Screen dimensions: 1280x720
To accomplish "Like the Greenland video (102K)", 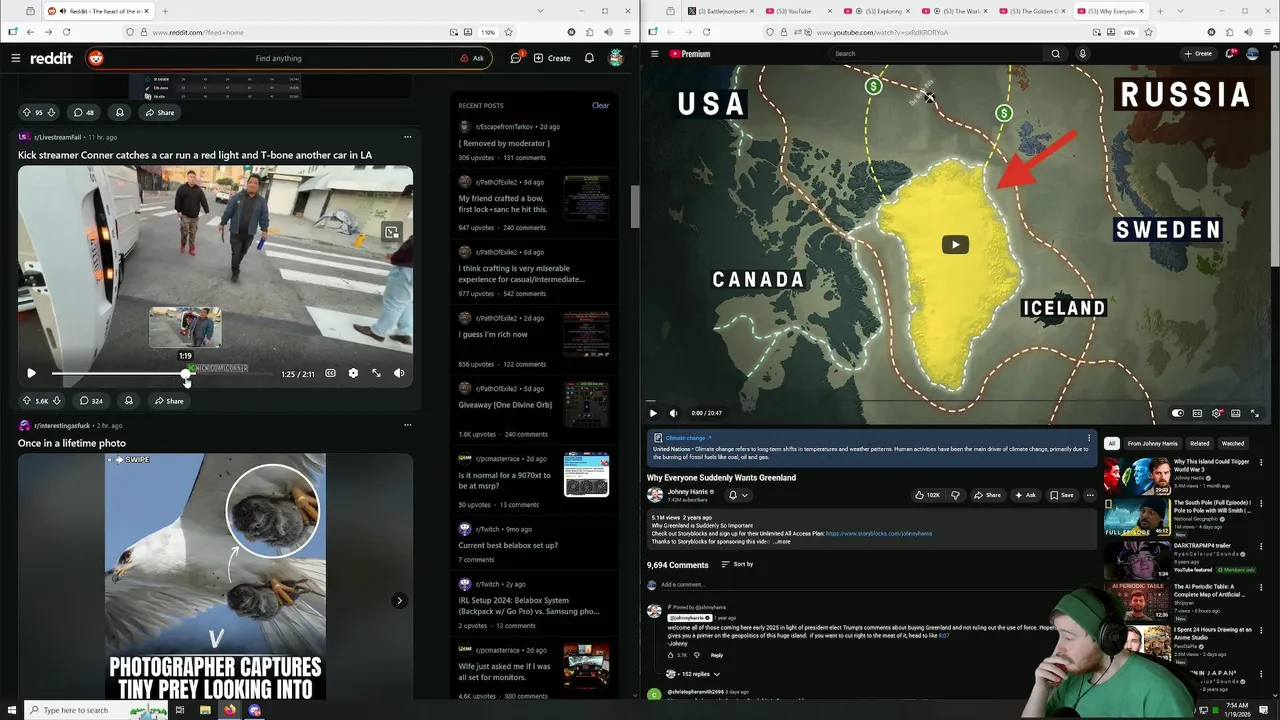I will click(x=926, y=495).
